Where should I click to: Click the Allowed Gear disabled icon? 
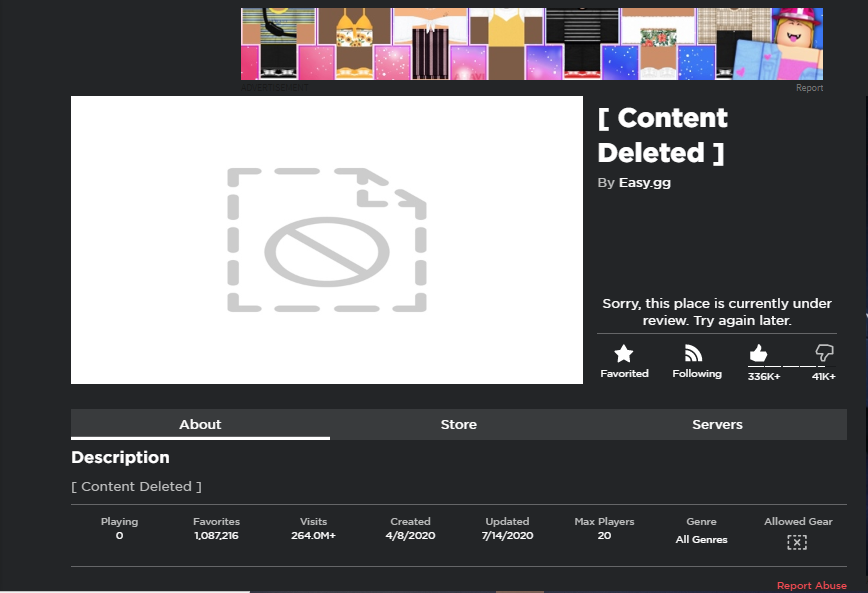[797, 542]
